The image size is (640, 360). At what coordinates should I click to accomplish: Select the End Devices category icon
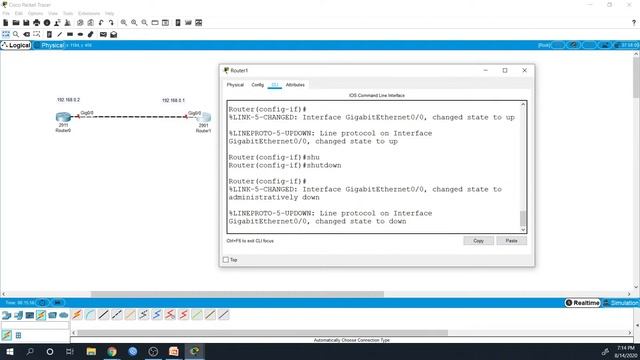[x=18, y=315]
